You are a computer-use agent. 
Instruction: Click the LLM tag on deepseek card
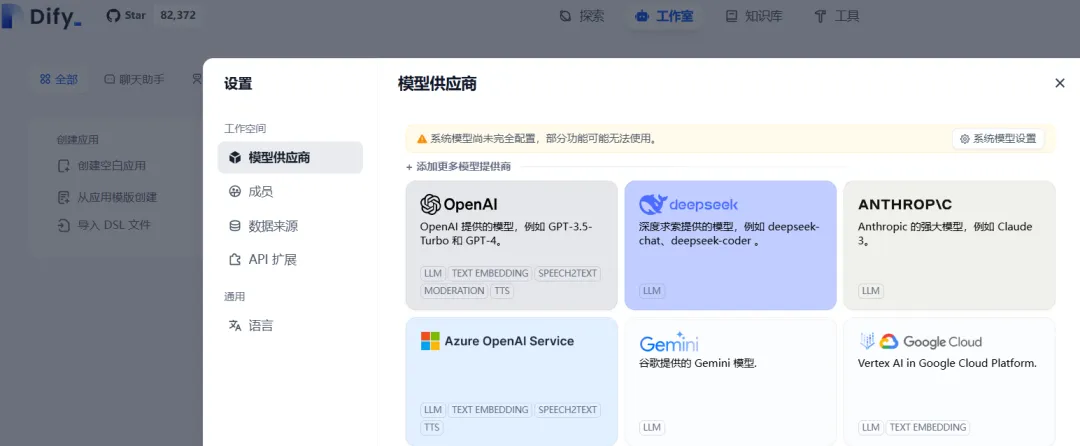tap(652, 291)
